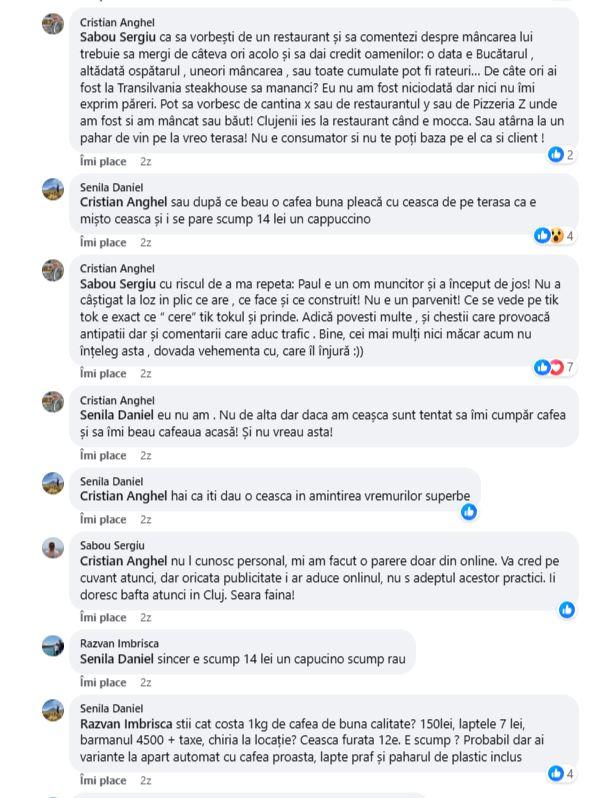Open Razvan Imbrisca's author name link
The width and height of the screenshot is (601, 798).
click(x=119, y=643)
